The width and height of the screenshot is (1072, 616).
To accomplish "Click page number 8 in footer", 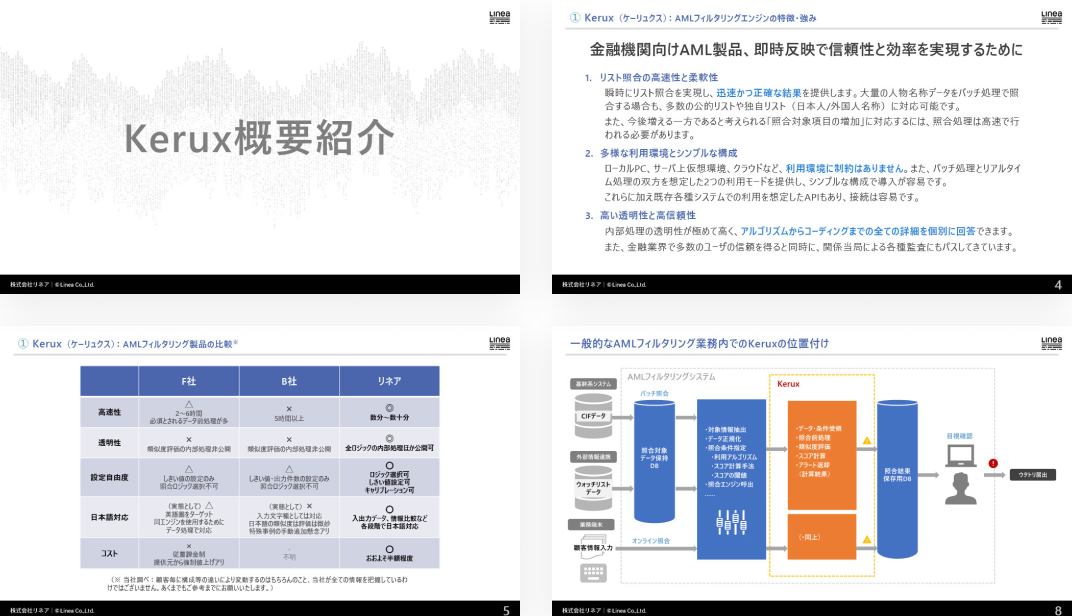I will tap(1058, 610).
